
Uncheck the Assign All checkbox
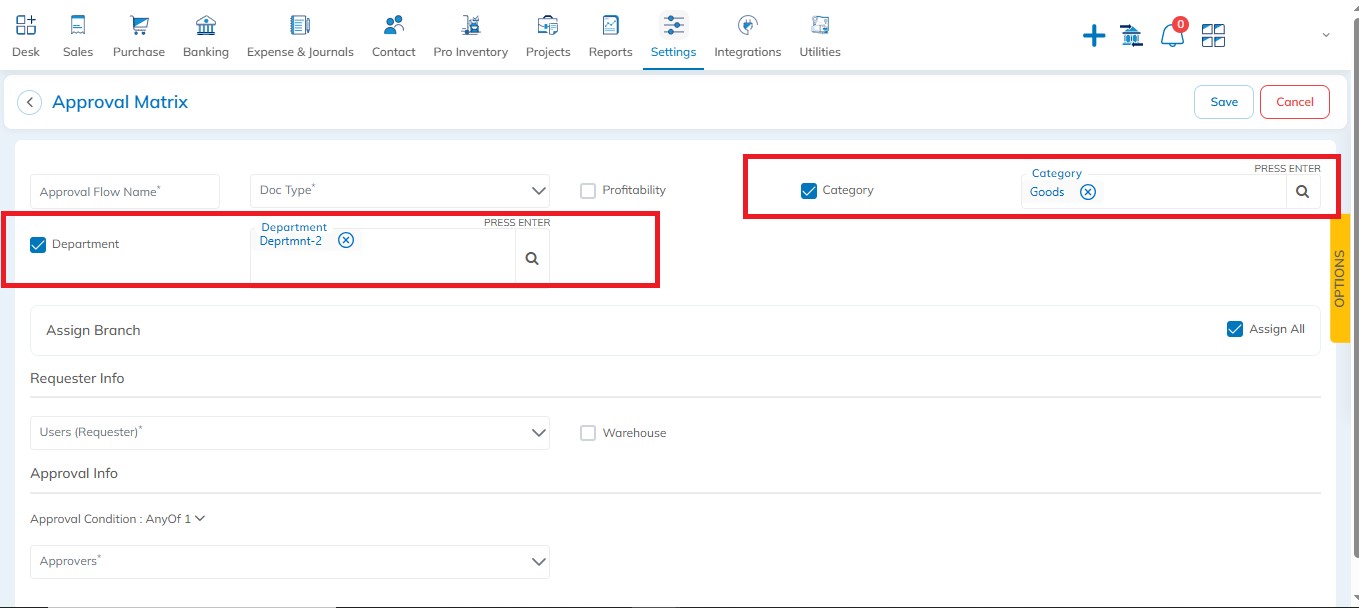point(1235,329)
